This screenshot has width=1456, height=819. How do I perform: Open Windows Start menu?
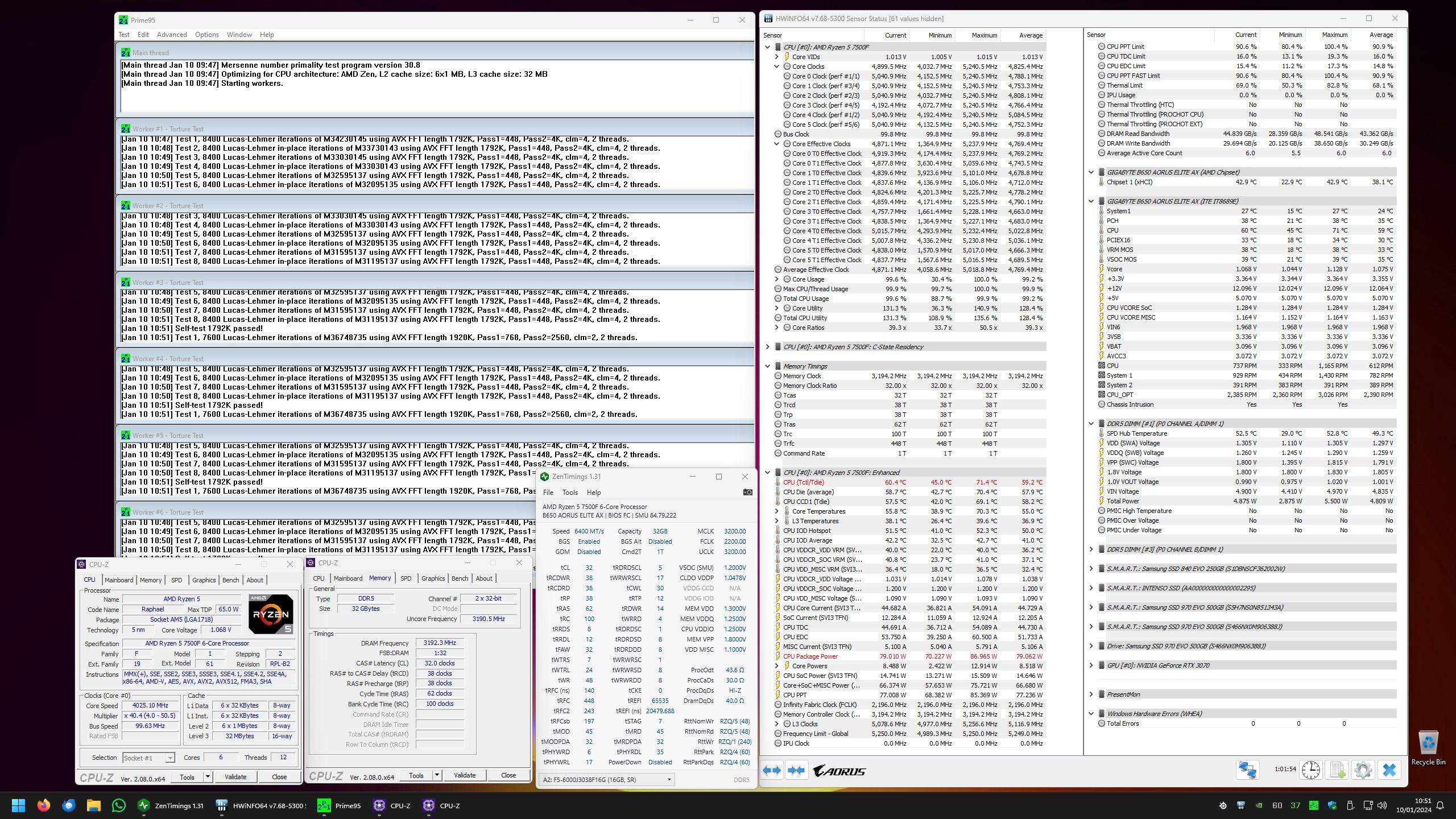click(18, 805)
